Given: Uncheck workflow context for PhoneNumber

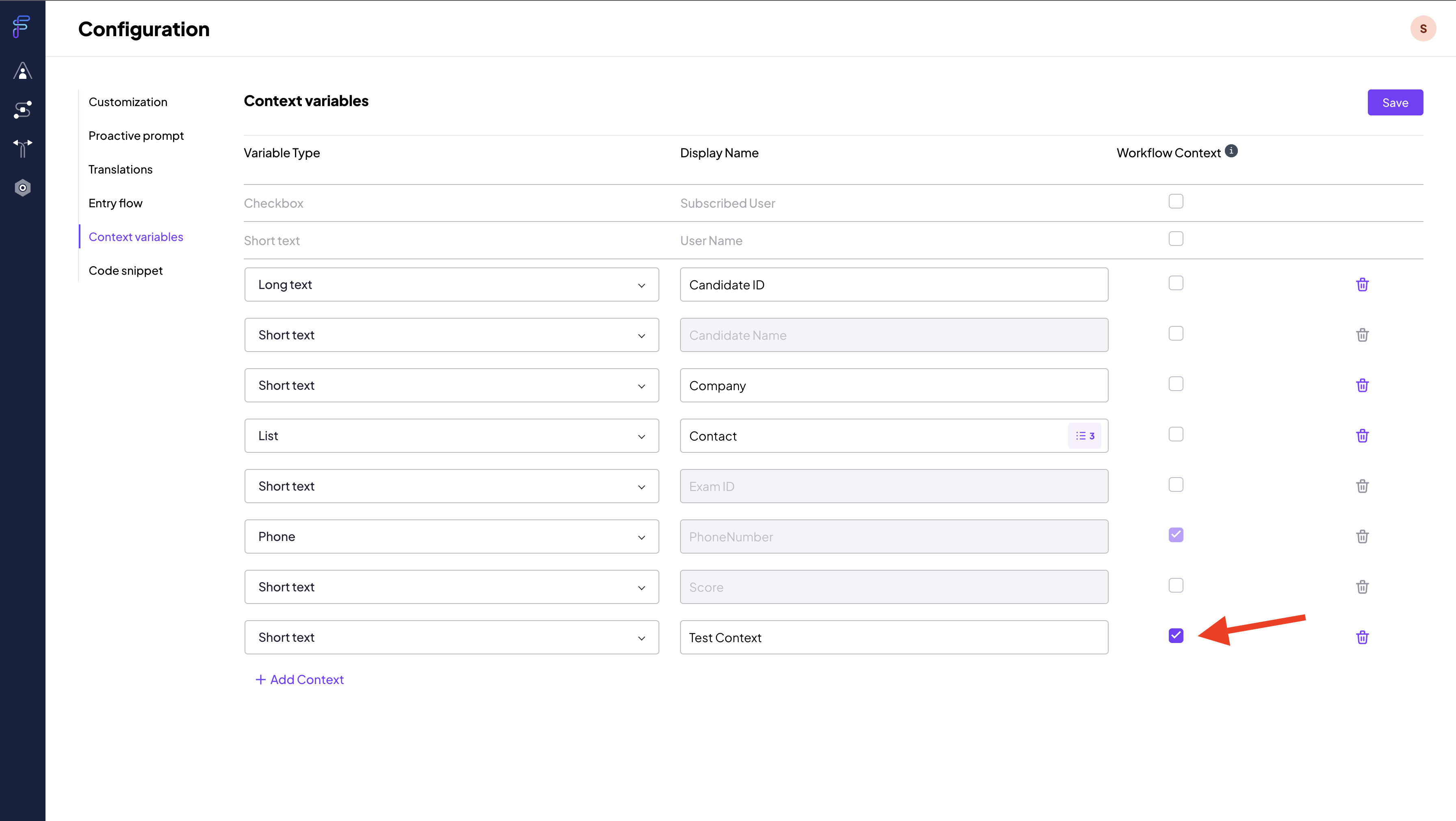Looking at the screenshot, I should [x=1176, y=534].
